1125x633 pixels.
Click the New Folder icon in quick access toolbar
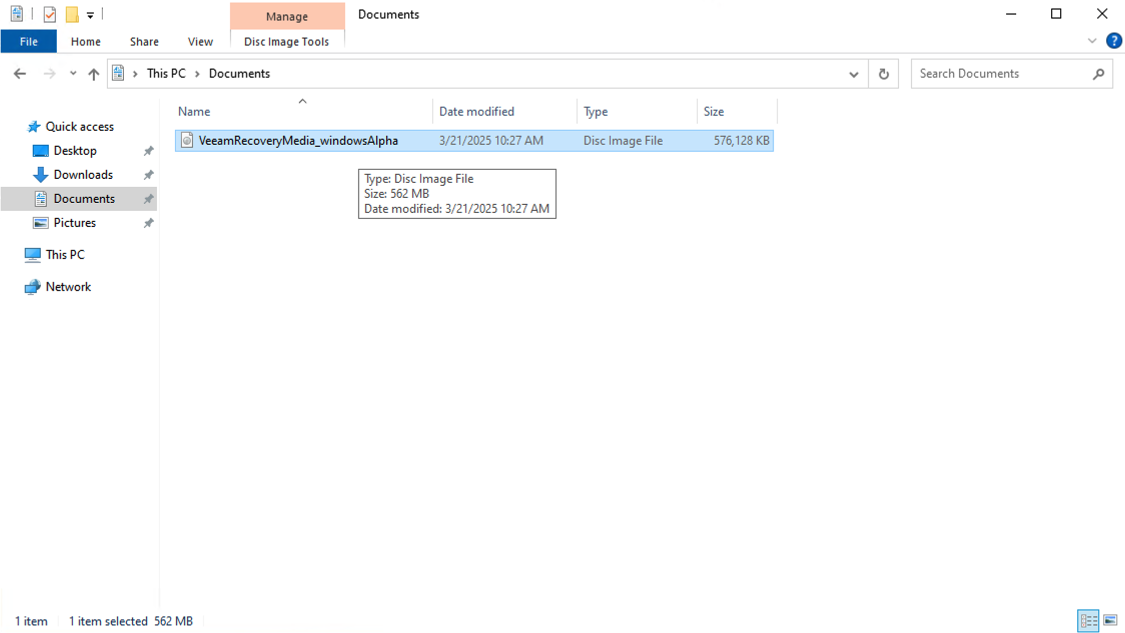[70, 14]
